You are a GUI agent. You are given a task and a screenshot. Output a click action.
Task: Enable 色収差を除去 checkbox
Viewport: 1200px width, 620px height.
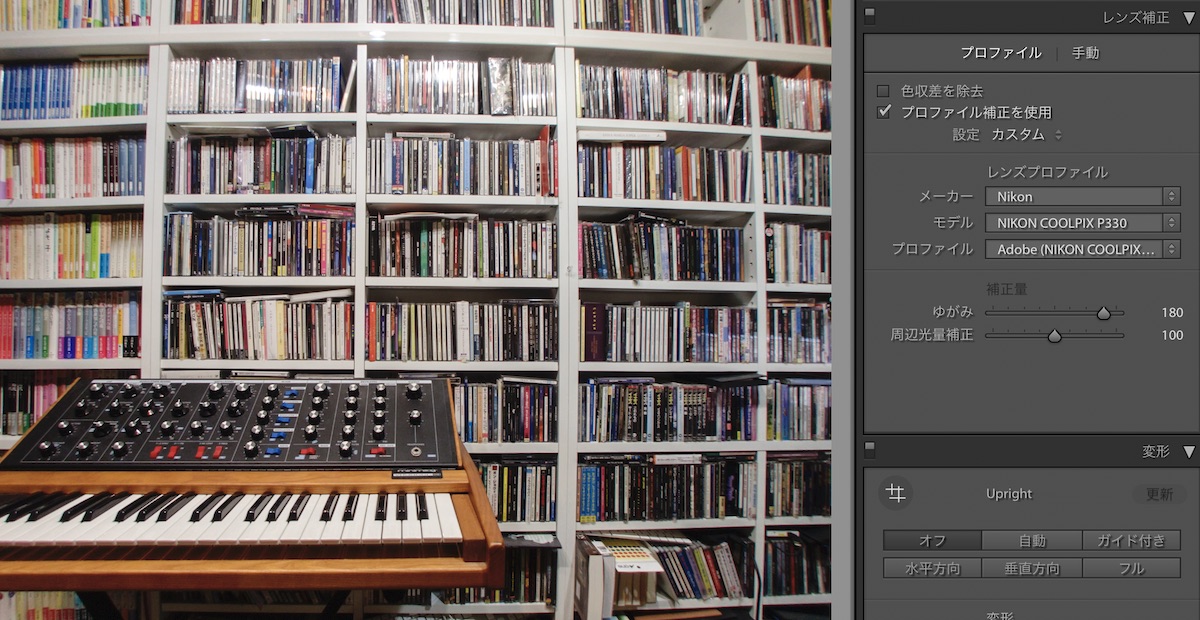883,91
